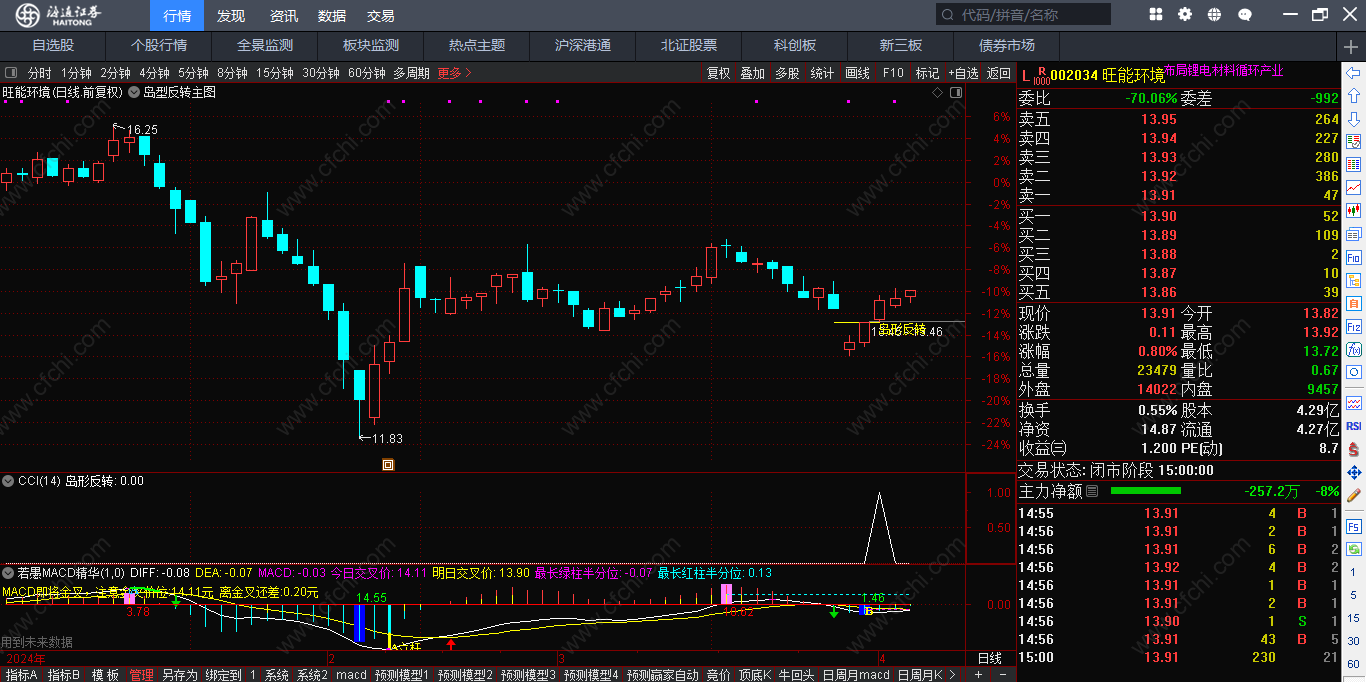
Task: Toggle the panel icon left of 分时
Action: [11, 73]
